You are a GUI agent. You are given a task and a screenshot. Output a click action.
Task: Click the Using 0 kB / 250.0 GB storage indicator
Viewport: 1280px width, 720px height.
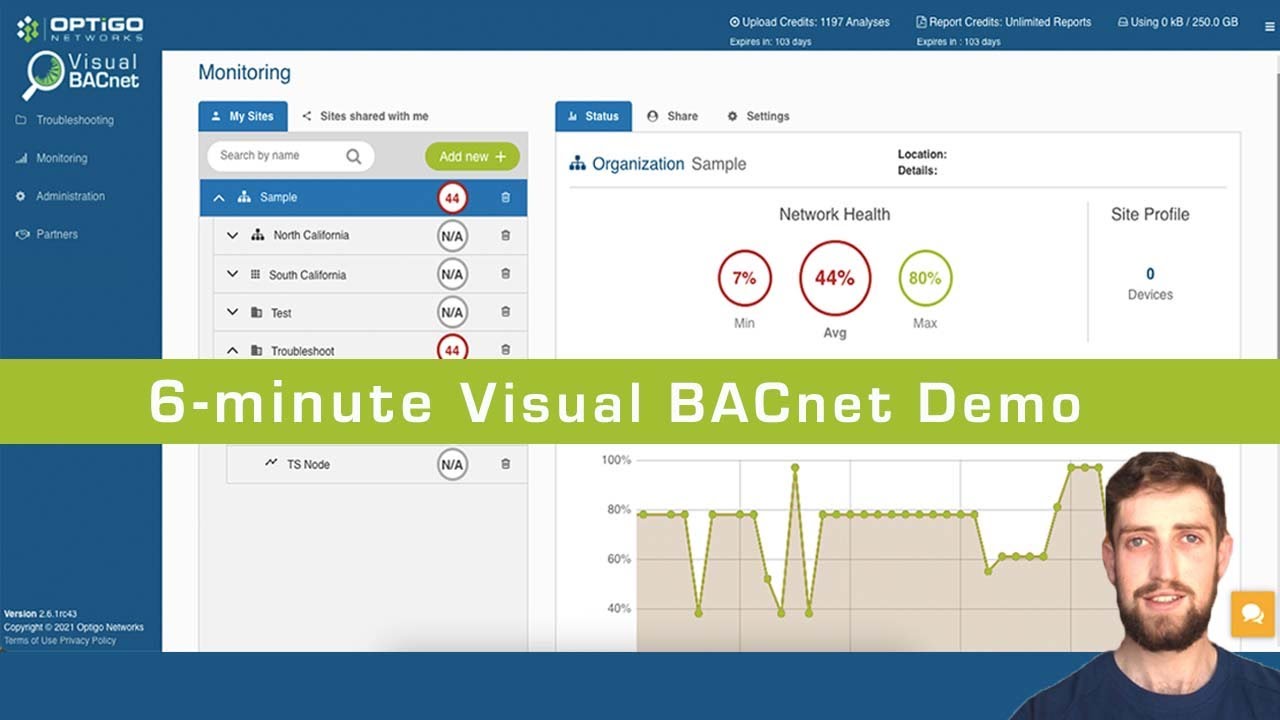point(1176,22)
